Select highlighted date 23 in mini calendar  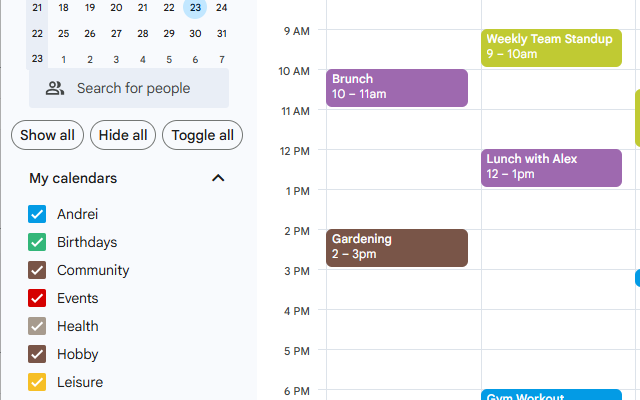[195, 8]
